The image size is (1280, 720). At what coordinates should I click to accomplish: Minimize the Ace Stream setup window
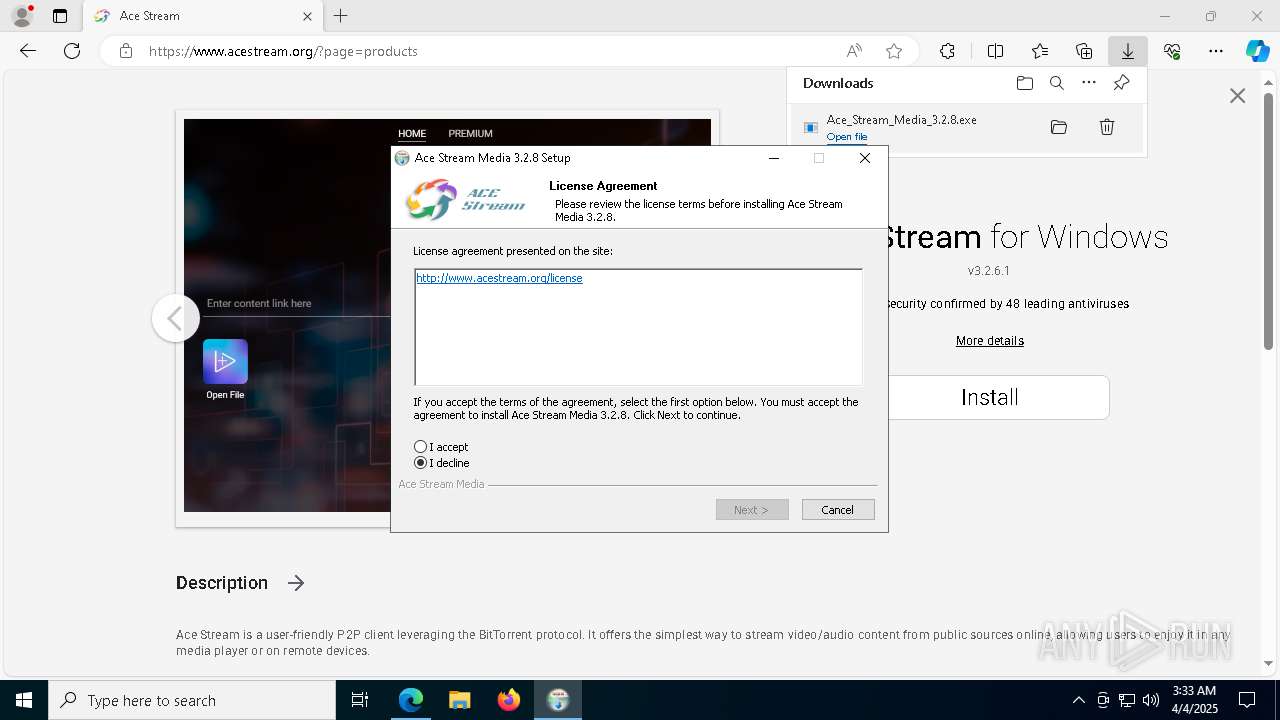click(774, 158)
